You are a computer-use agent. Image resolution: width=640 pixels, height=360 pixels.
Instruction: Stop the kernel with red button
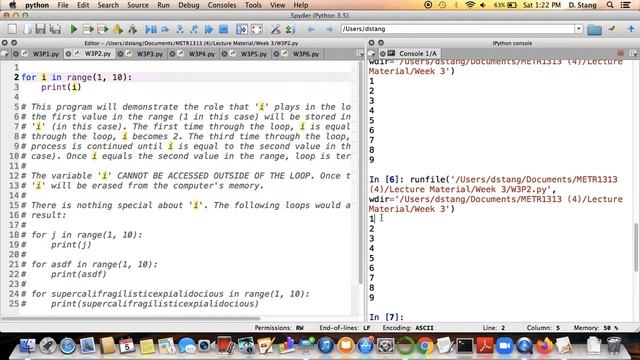click(x=620, y=53)
